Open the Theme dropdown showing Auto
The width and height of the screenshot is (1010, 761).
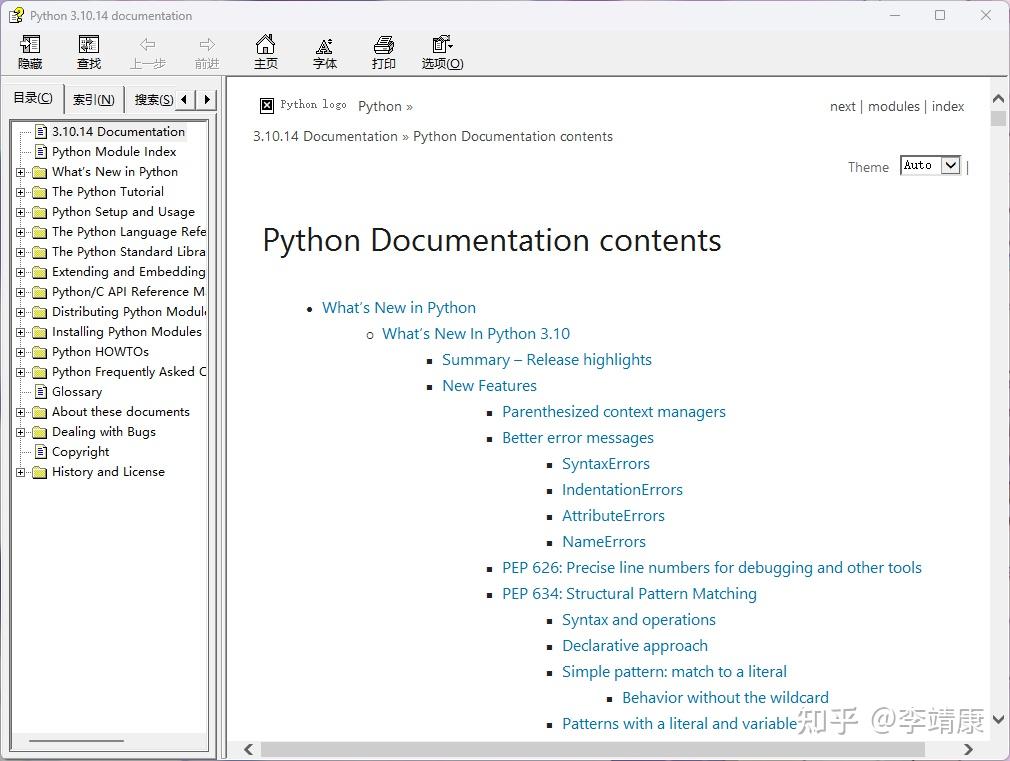(929, 165)
